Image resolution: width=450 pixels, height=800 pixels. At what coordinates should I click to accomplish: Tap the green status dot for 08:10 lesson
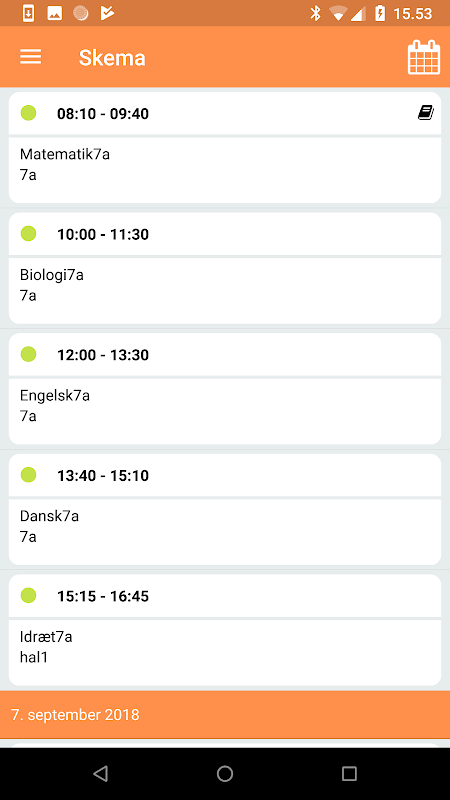(29, 113)
